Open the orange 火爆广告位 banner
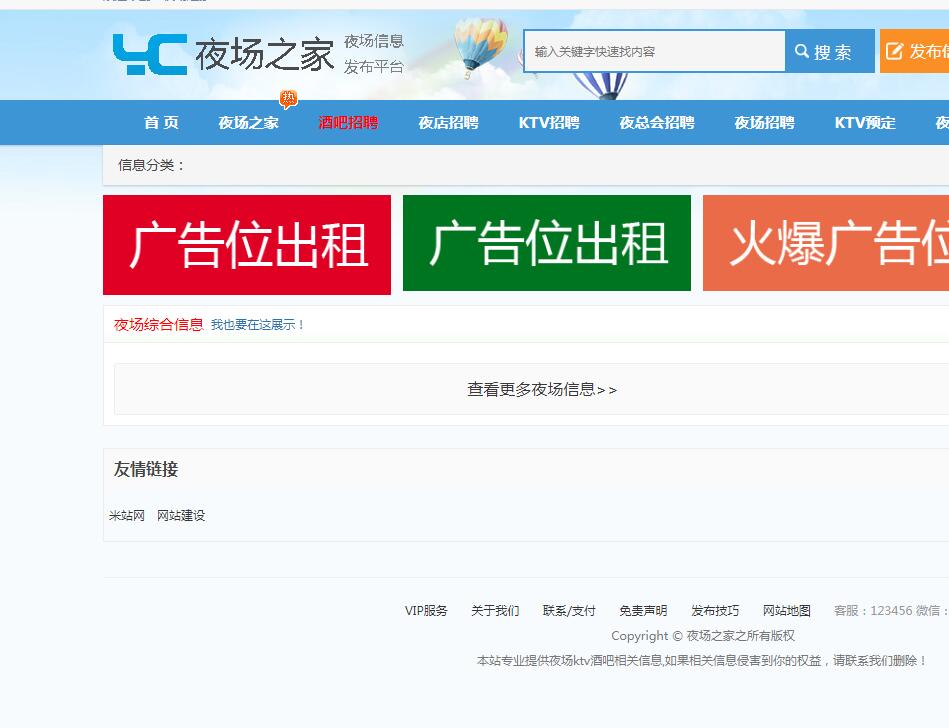Viewport: 949px width, 728px height. coord(826,243)
